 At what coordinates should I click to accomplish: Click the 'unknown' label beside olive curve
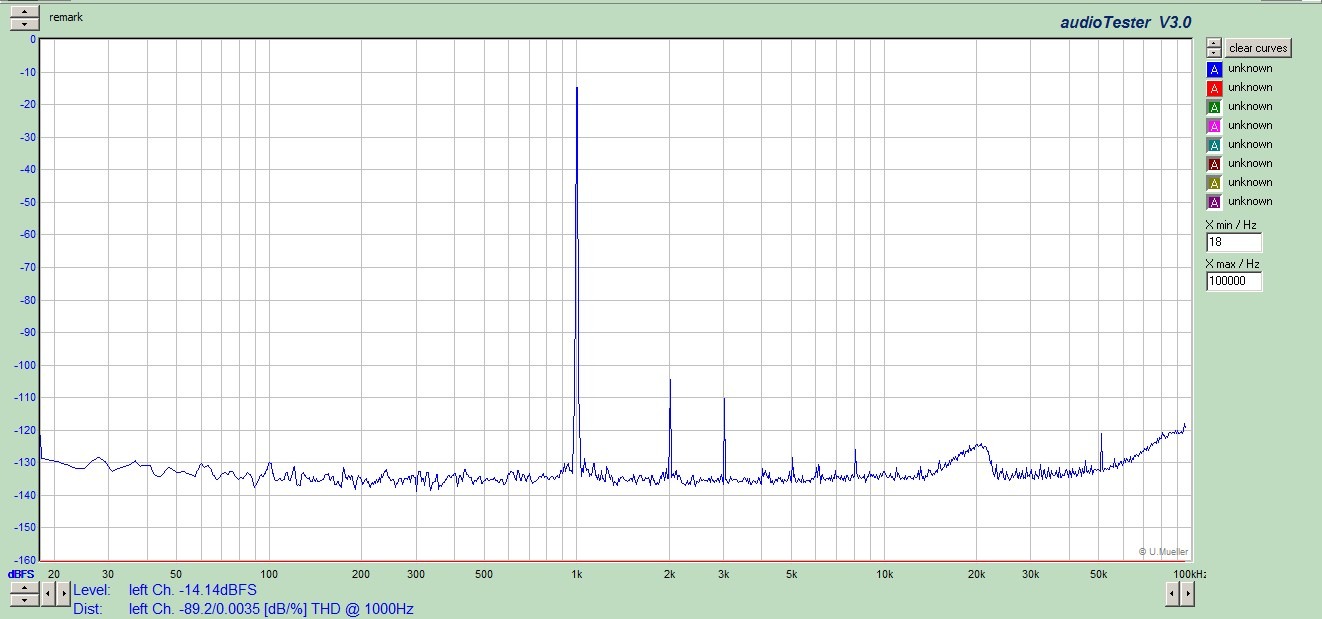[1250, 183]
